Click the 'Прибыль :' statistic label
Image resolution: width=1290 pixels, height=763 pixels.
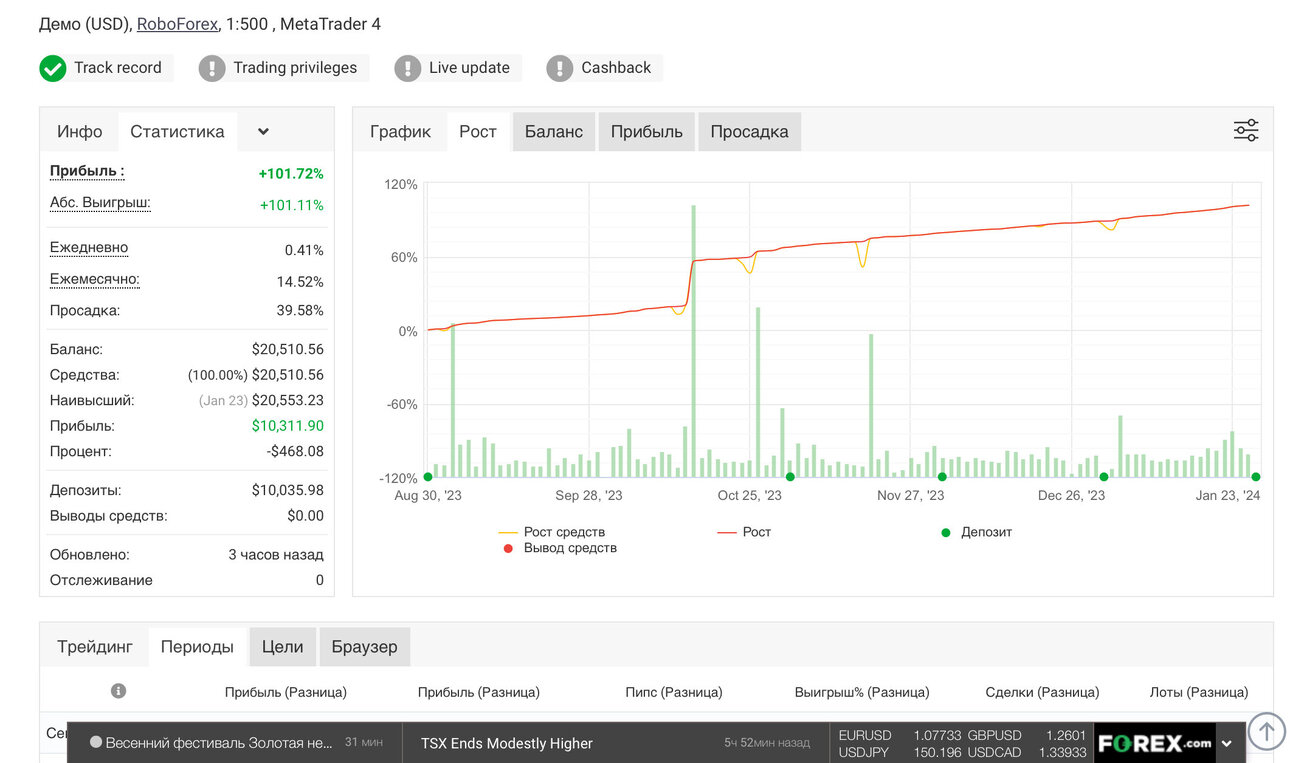pyautogui.click(x=87, y=171)
